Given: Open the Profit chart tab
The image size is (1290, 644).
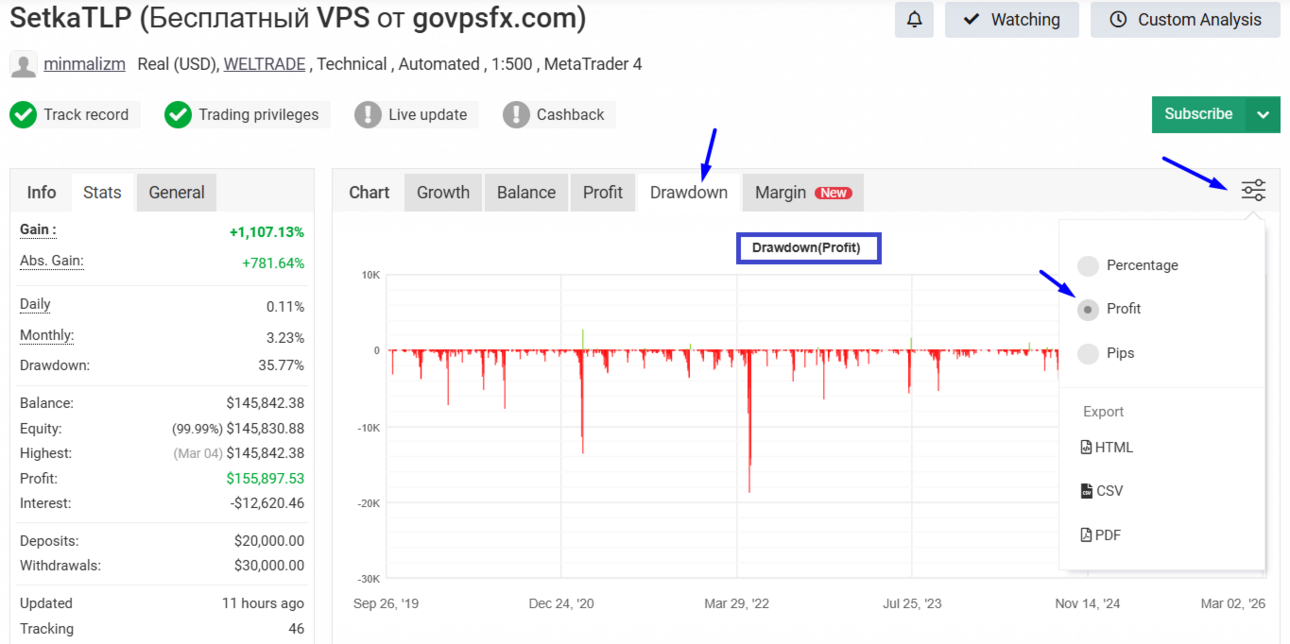Looking at the screenshot, I should pyautogui.click(x=603, y=193).
